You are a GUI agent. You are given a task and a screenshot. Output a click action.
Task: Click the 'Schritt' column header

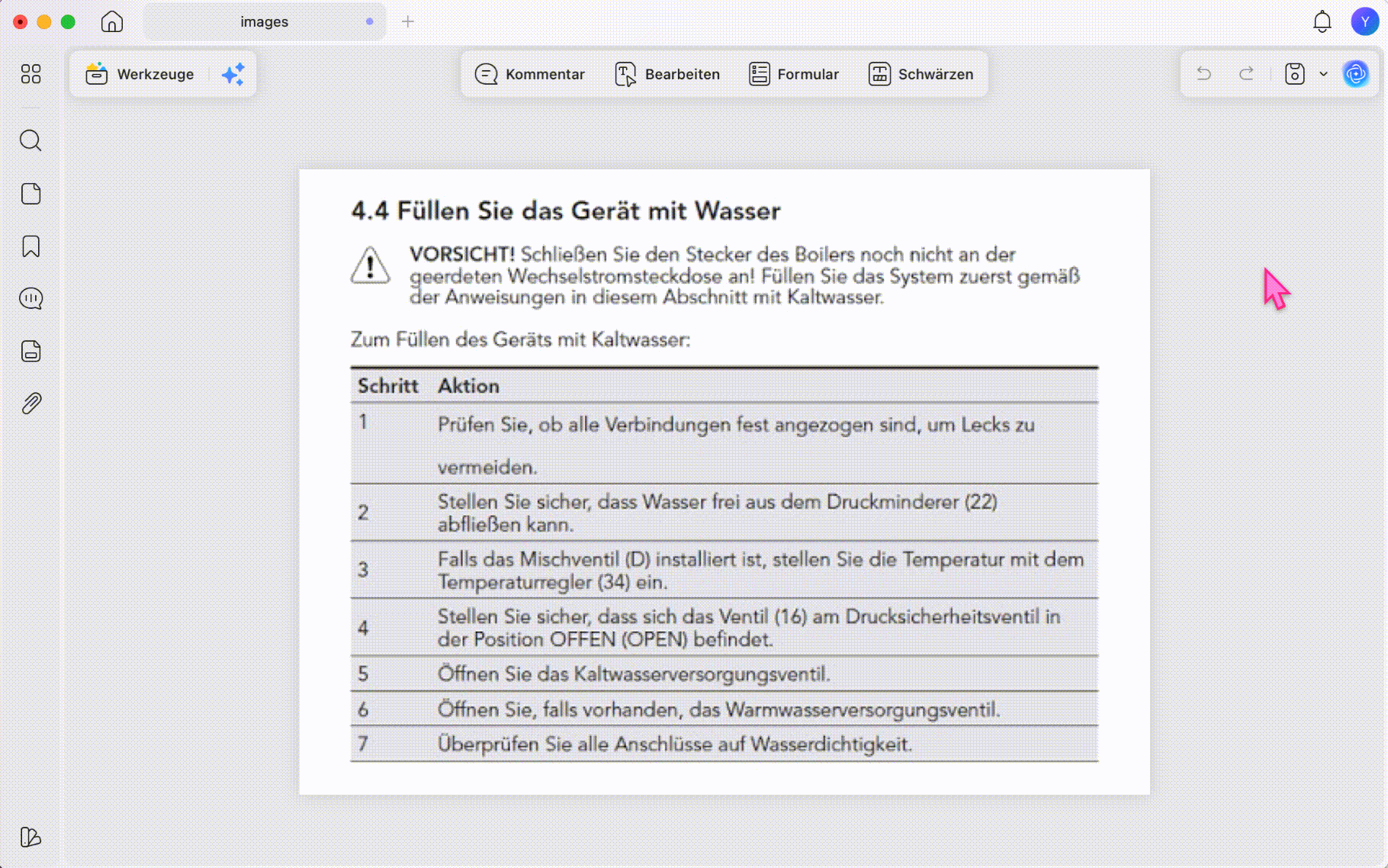(388, 386)
